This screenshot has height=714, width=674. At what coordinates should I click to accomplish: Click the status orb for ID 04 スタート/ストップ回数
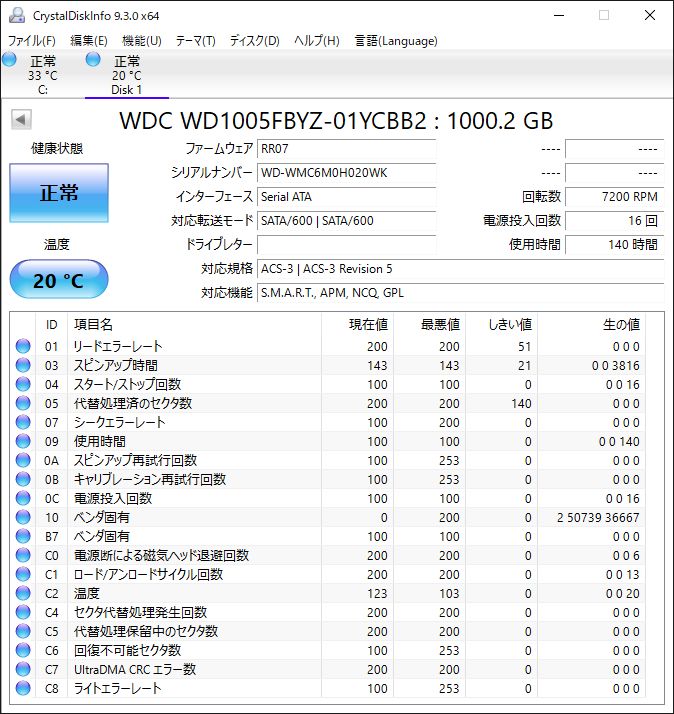click(23, 384)
